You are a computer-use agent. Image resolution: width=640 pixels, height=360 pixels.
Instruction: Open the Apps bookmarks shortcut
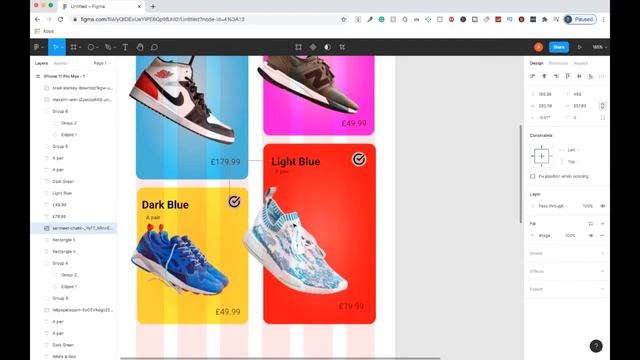[x=44, y=31]
